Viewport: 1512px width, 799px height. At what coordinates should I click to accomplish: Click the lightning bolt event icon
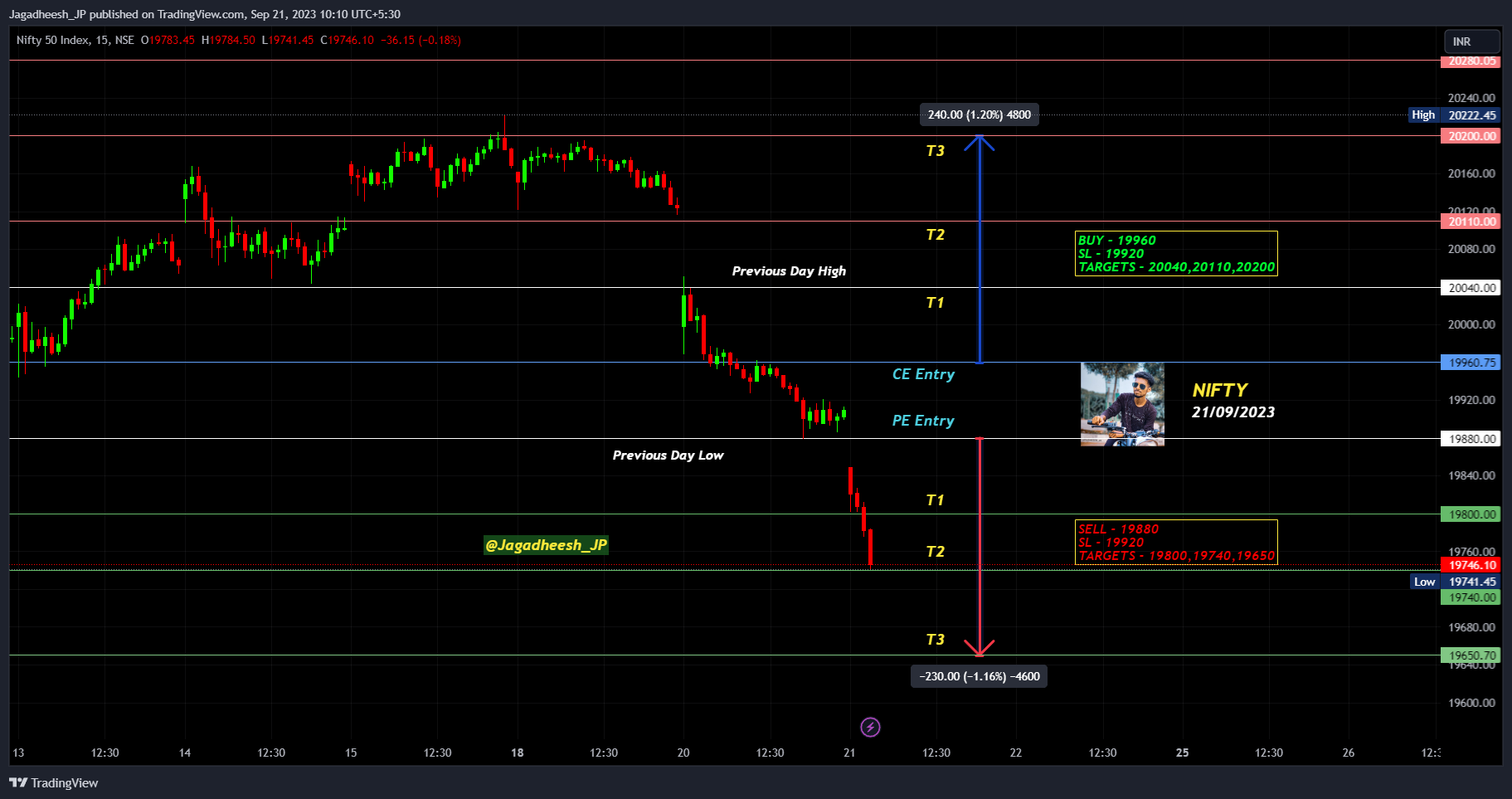click(x=870, y=728)
